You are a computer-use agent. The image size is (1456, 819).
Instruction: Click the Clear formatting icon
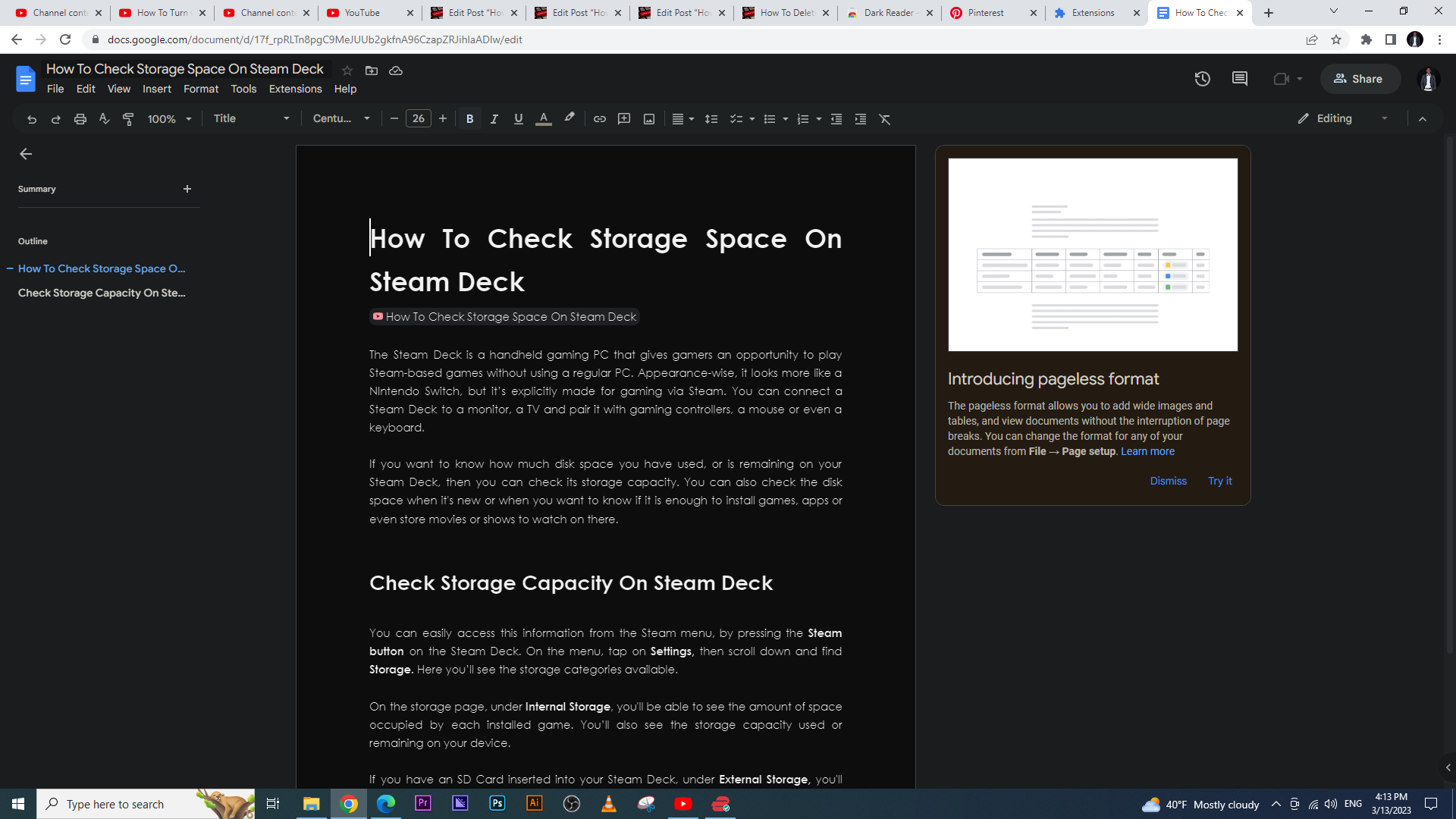(884, 119)
